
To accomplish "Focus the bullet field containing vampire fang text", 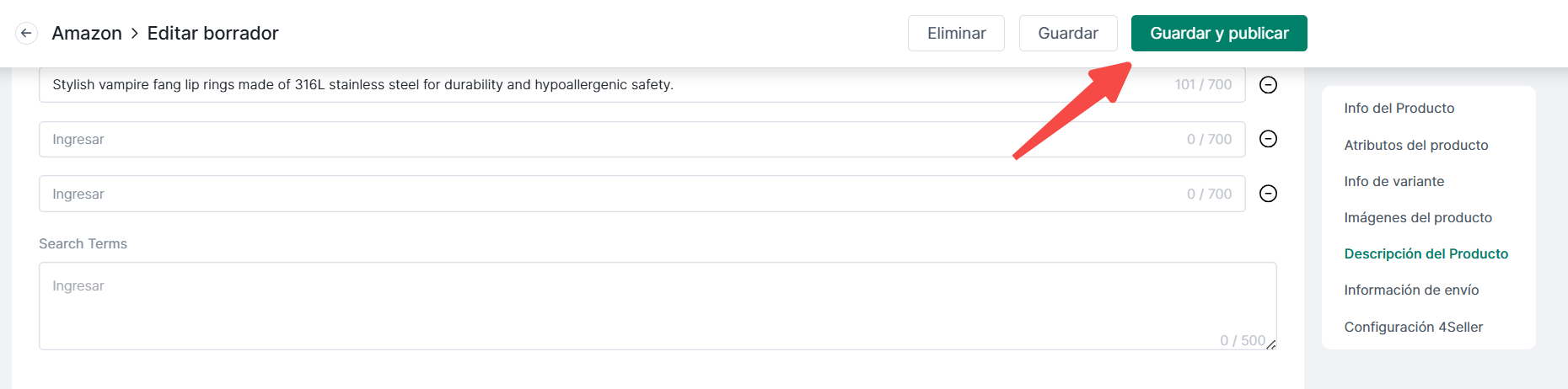I will pos(590,85).
